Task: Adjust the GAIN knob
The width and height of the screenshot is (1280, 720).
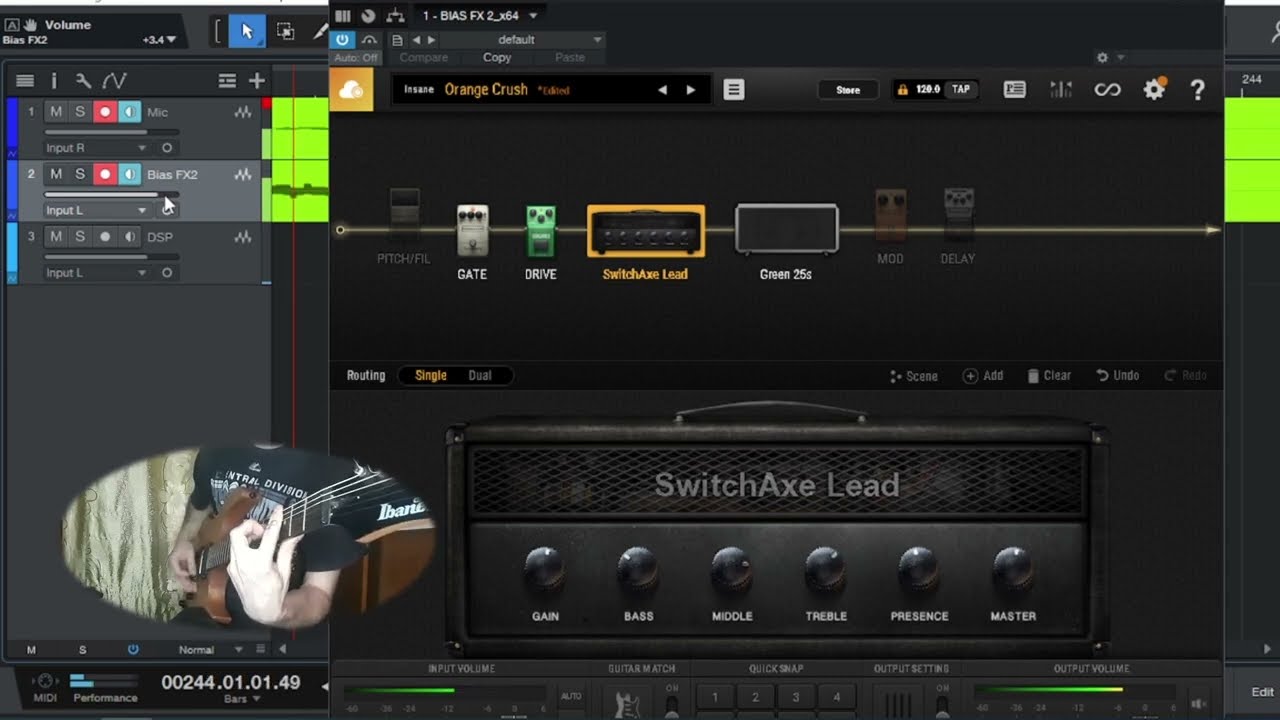Action: pyautogui.click(x=545, y=568)
